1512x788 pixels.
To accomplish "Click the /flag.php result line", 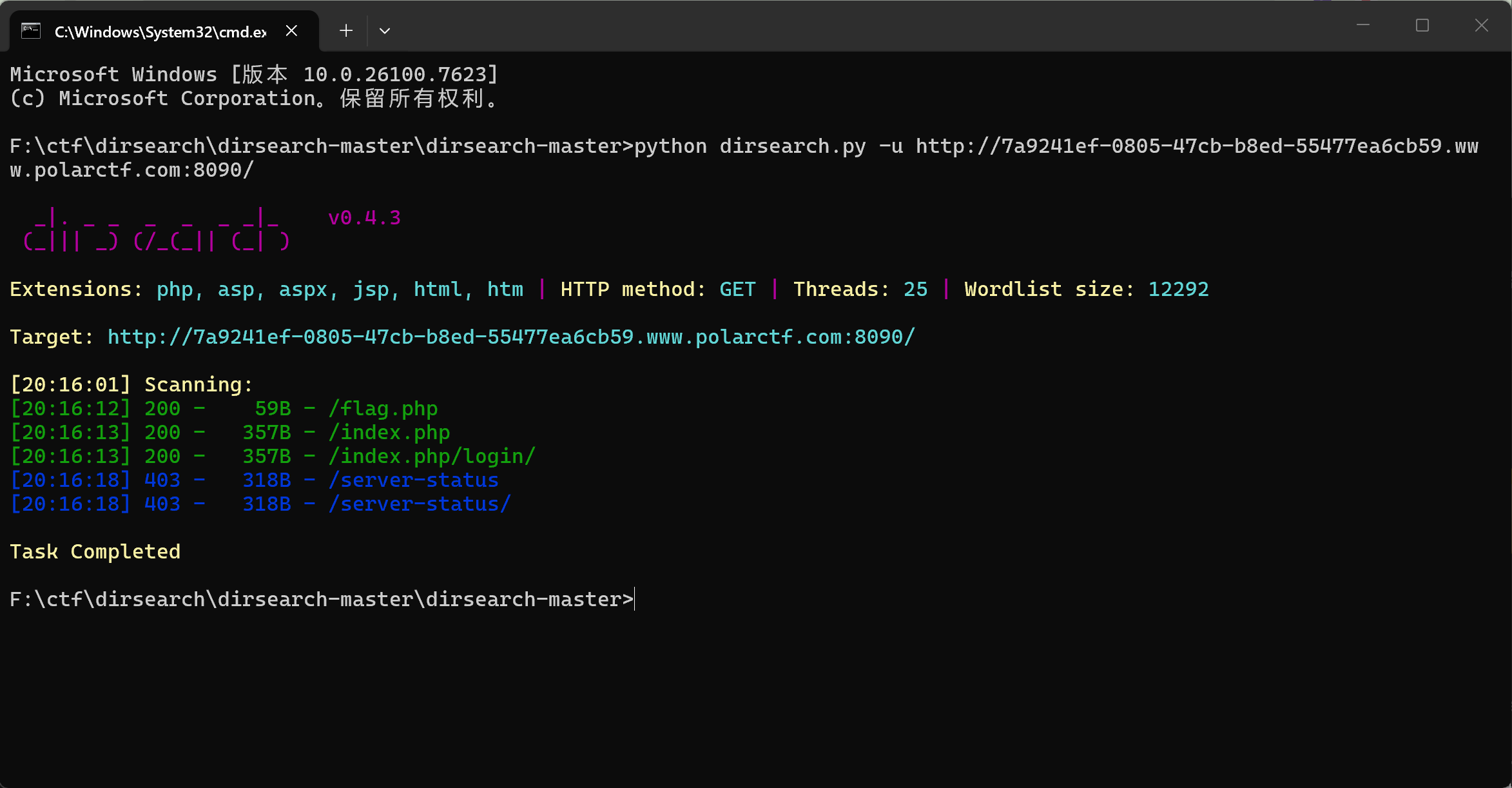I will pyautogui.click(x=383, y=409).
